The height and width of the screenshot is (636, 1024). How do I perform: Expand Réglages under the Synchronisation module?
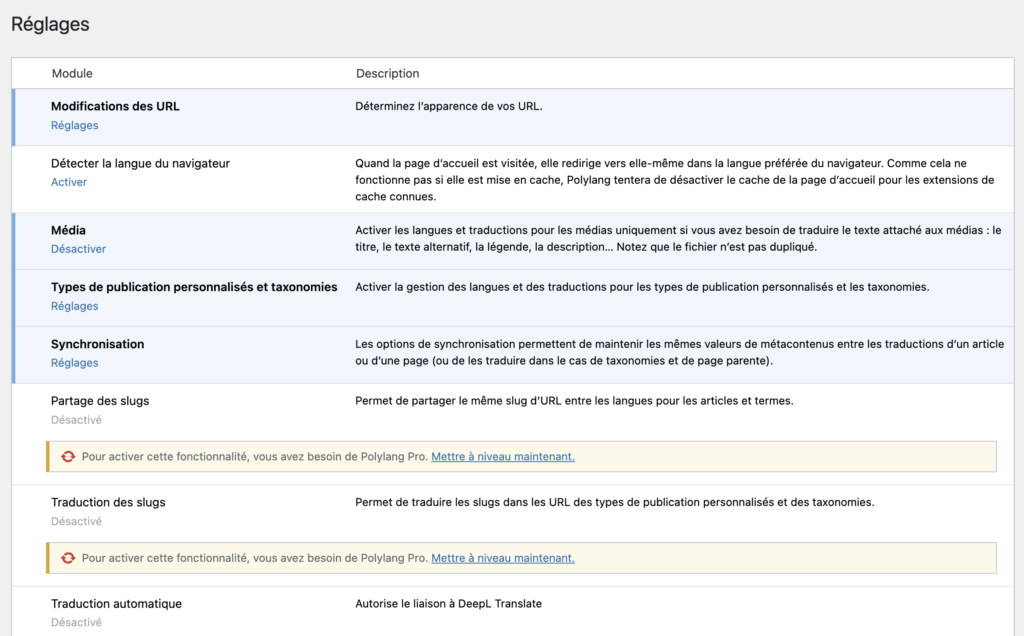click(74, 363)
